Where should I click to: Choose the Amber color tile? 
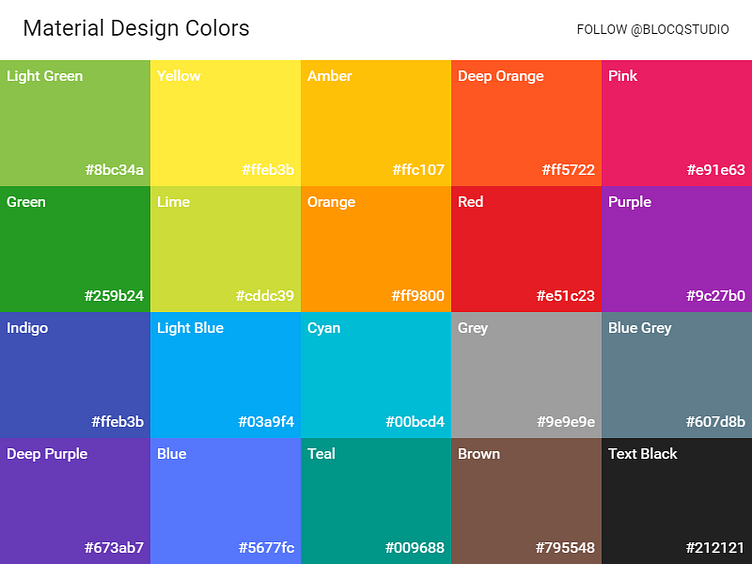point(376,123)
